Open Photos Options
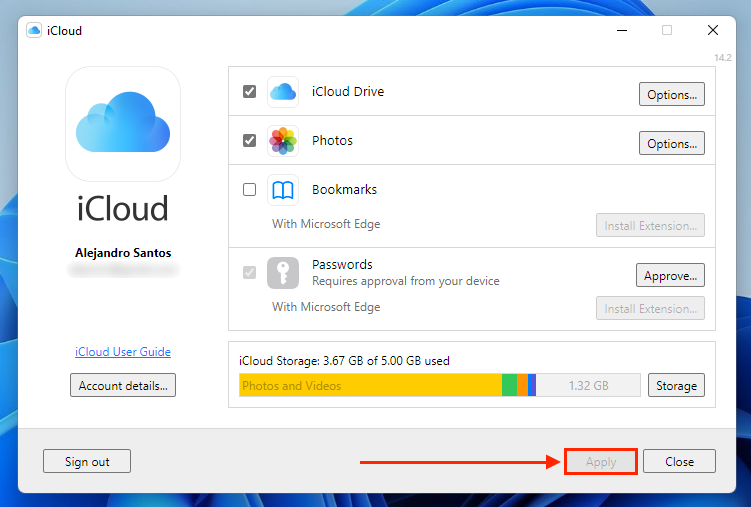751x507 pixels. click(671, 144)
